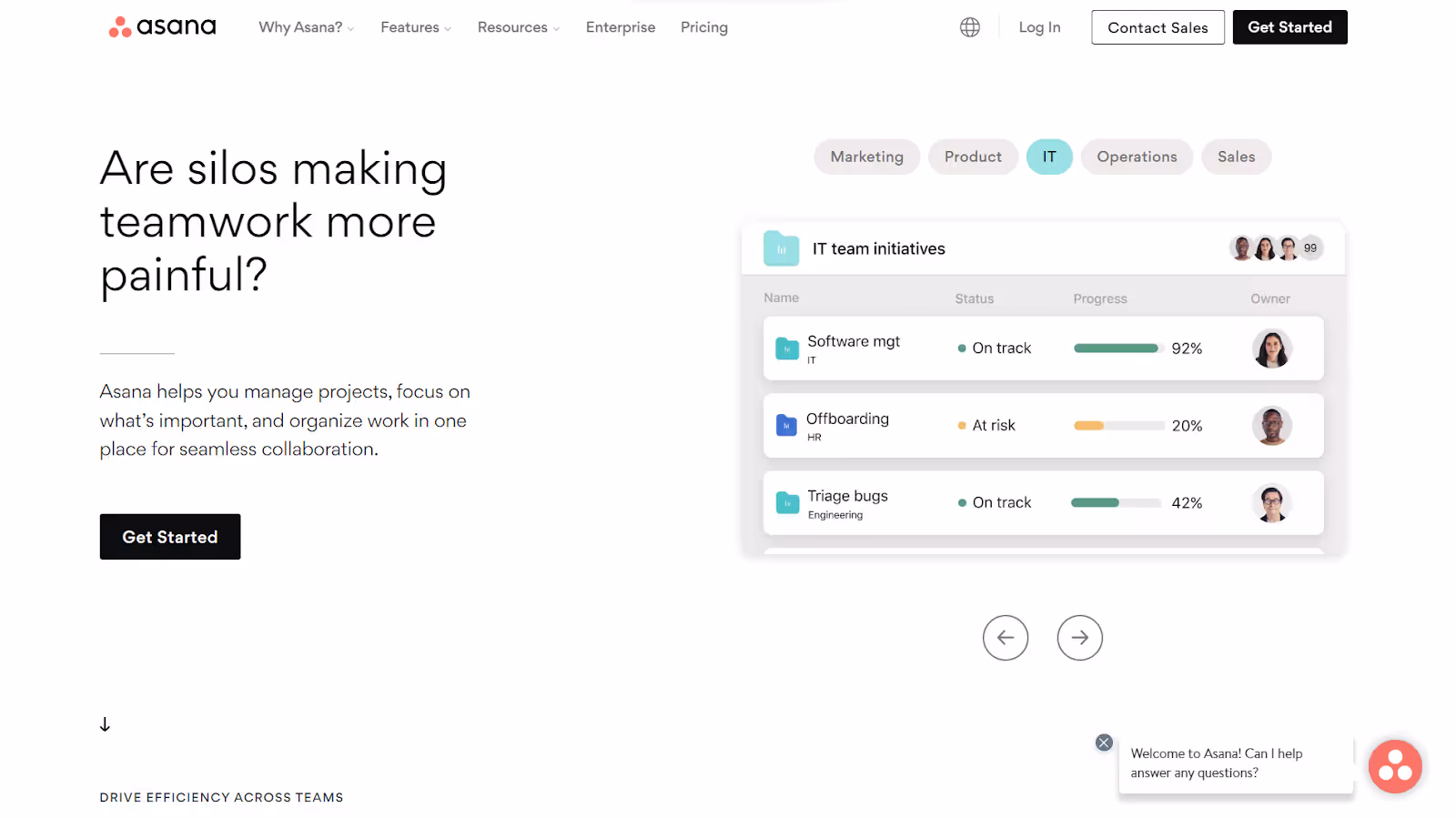
Task: Open the Pricing page
Action: [704, 27]
